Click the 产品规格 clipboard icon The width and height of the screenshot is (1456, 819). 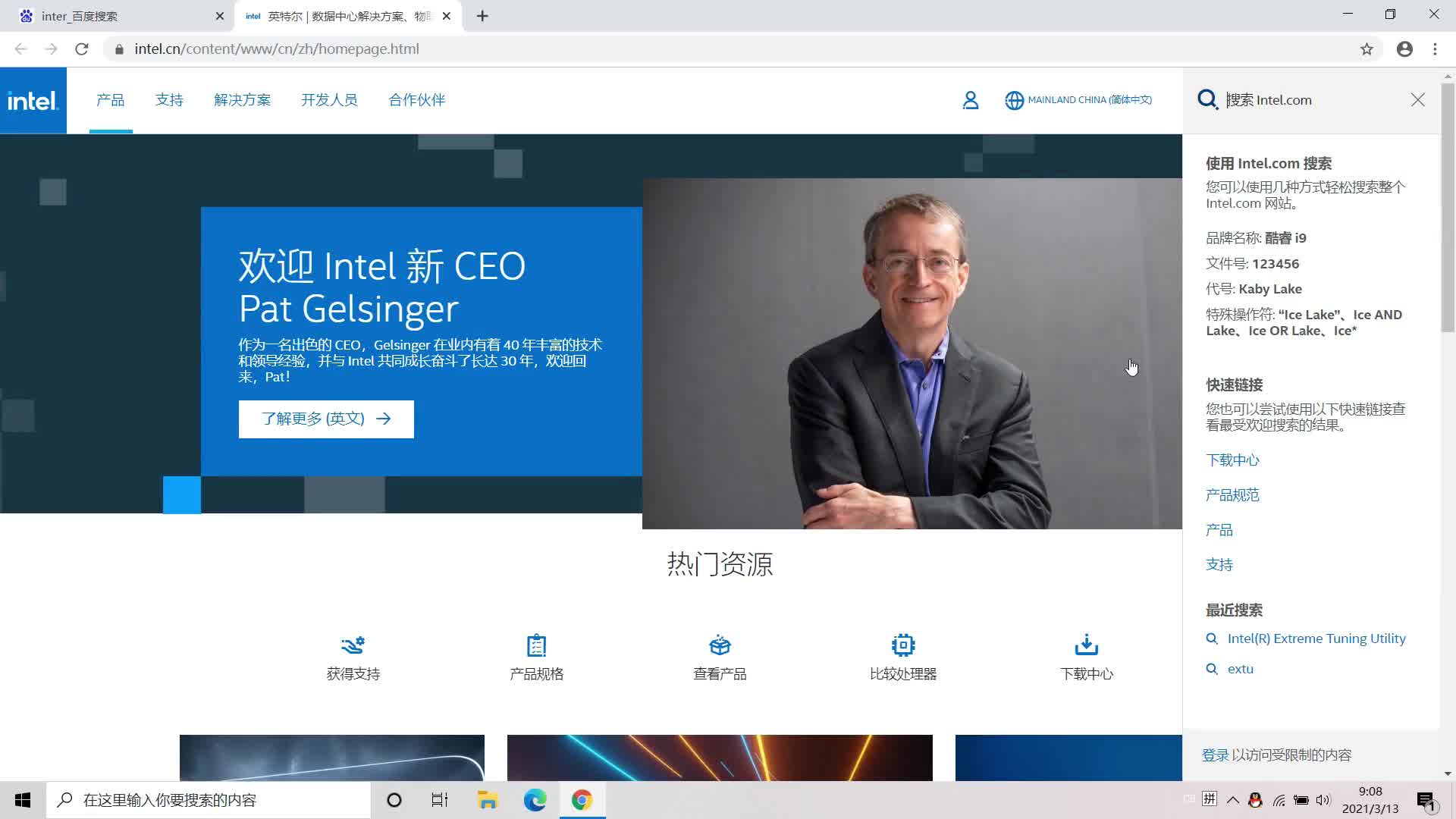(x=536, y=645)
